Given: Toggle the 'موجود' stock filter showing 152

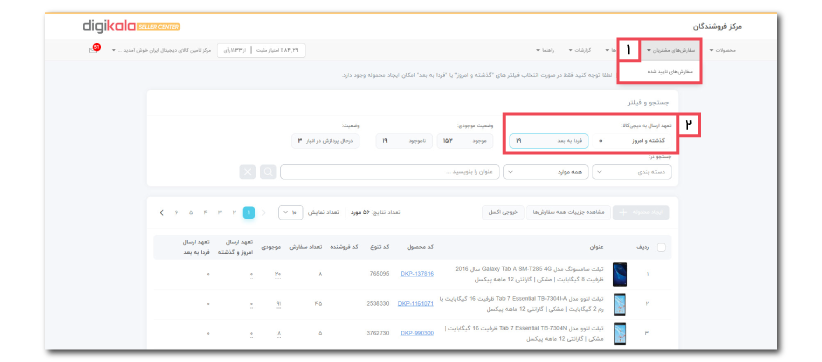Looking at the screenshot, I should click(x=465, y=141).
